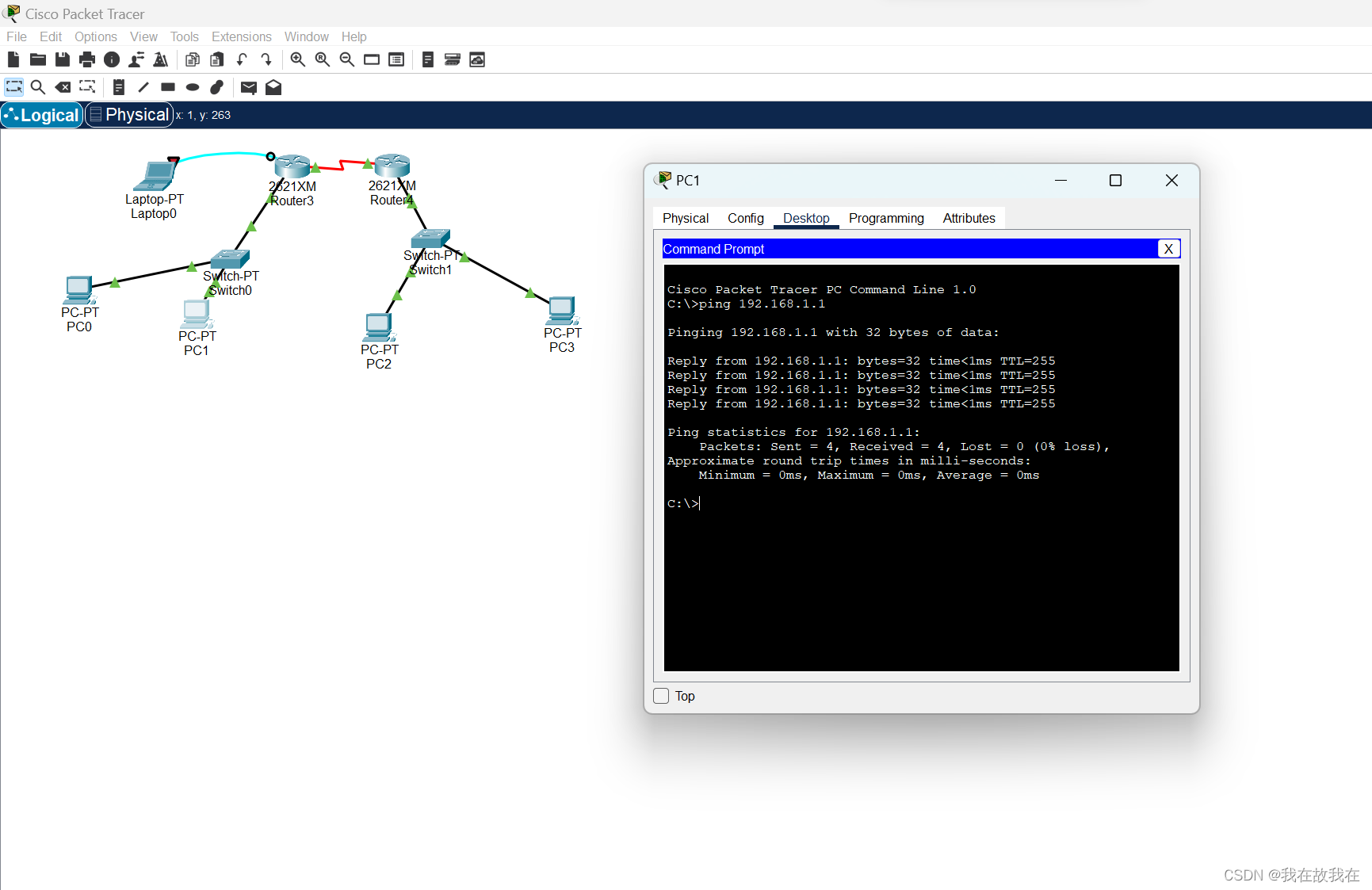This screenshot has height=890, width=1372.
Task: Select Router4 on the canvas
Action: tap(392, 165)
